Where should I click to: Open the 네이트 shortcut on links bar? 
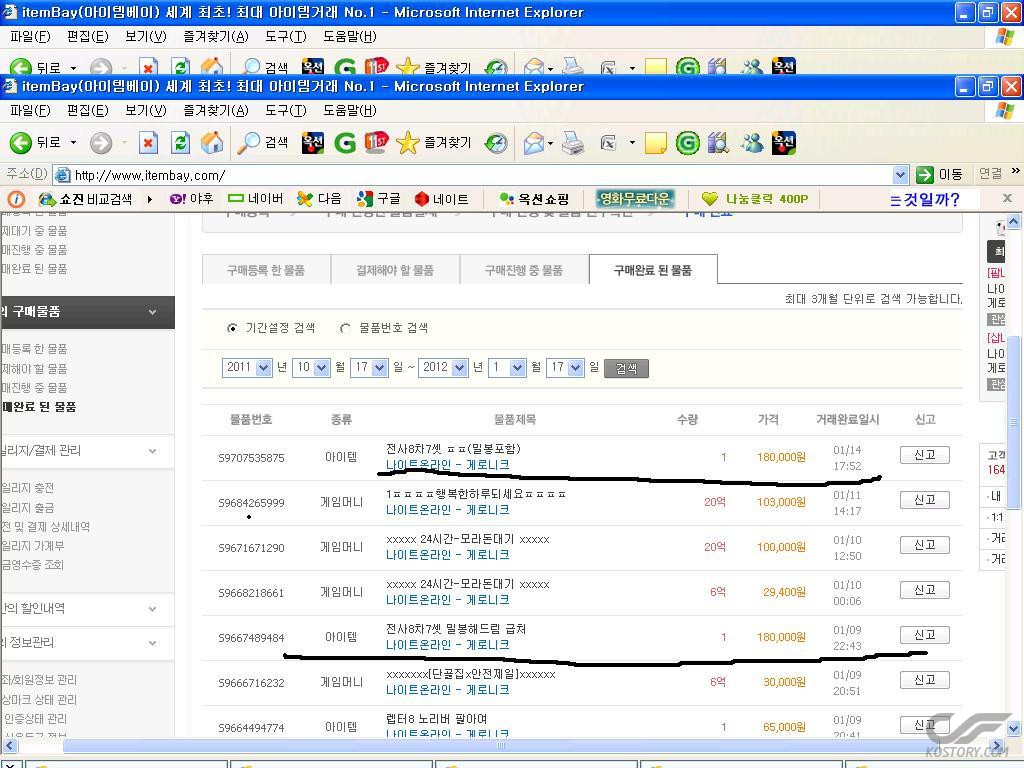click(x=441, y=199)
